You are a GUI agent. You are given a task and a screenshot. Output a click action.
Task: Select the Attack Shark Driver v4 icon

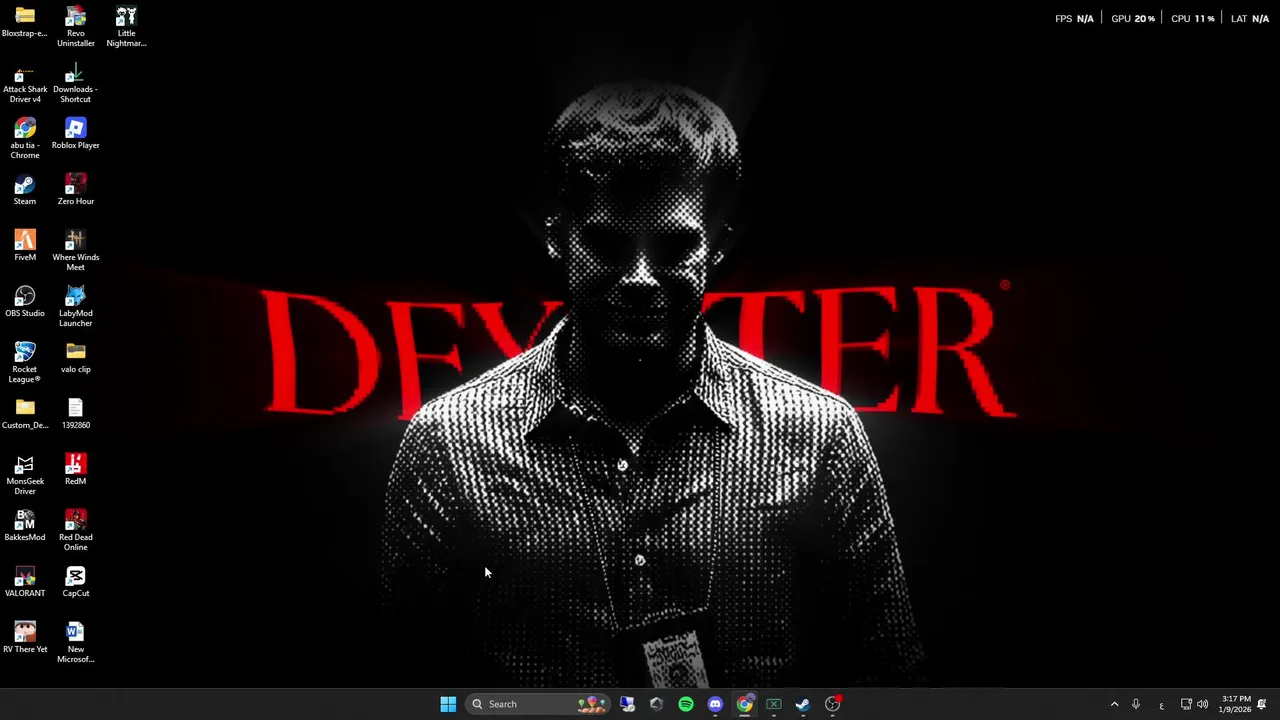[x=25, y=84]
